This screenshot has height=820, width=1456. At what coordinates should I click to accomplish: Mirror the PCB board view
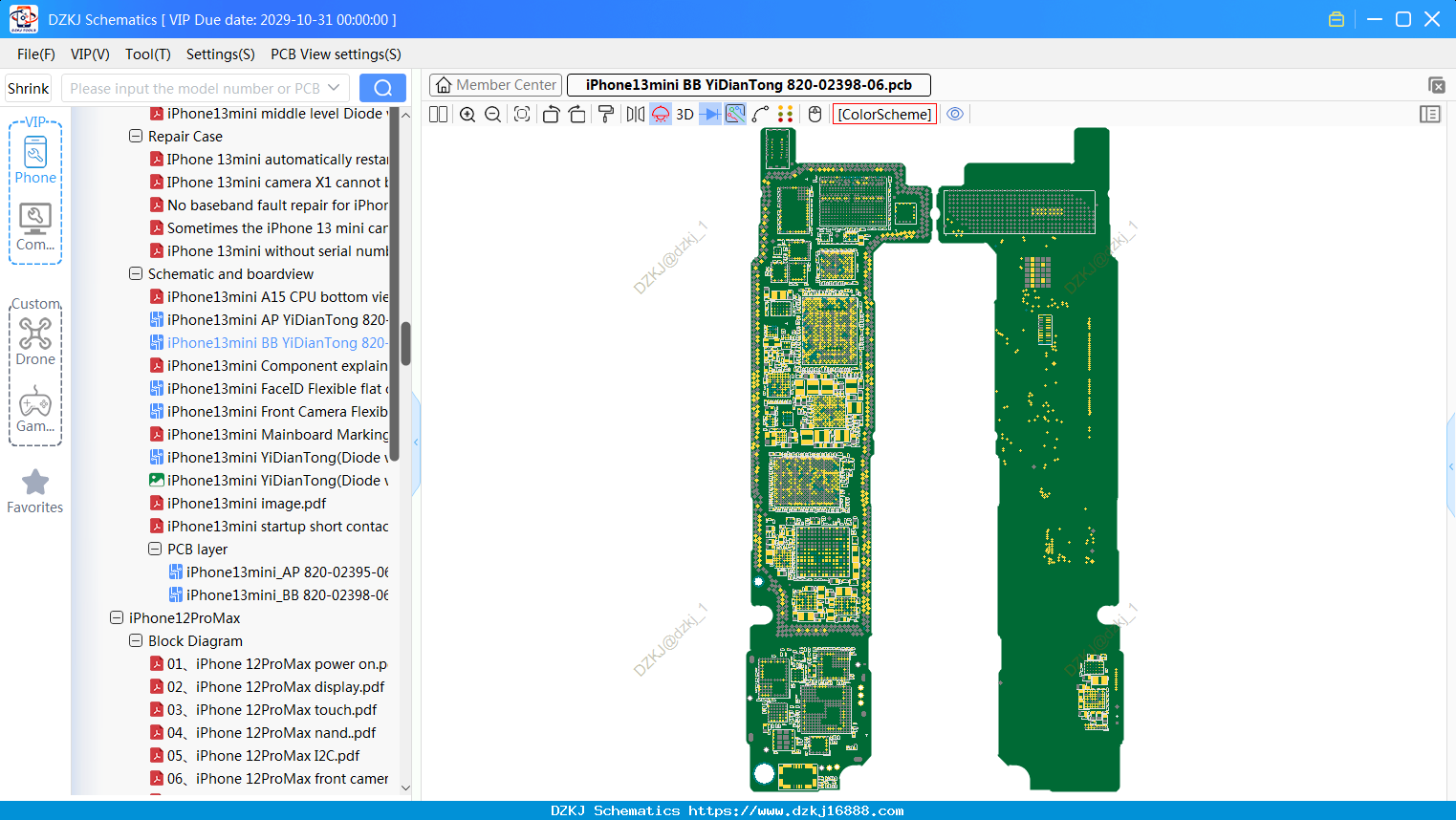click(636, 114)
